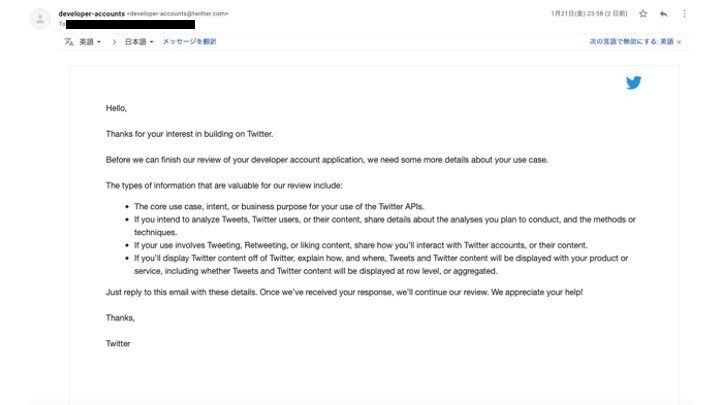Click the translate icon beside 英語
720x405 pixels.
pyautogui.click(x=69, y=42)
